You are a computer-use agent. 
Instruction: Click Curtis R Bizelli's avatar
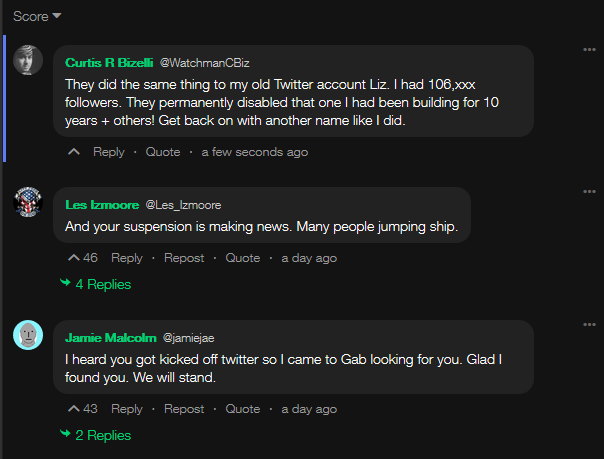click(28, 60)
